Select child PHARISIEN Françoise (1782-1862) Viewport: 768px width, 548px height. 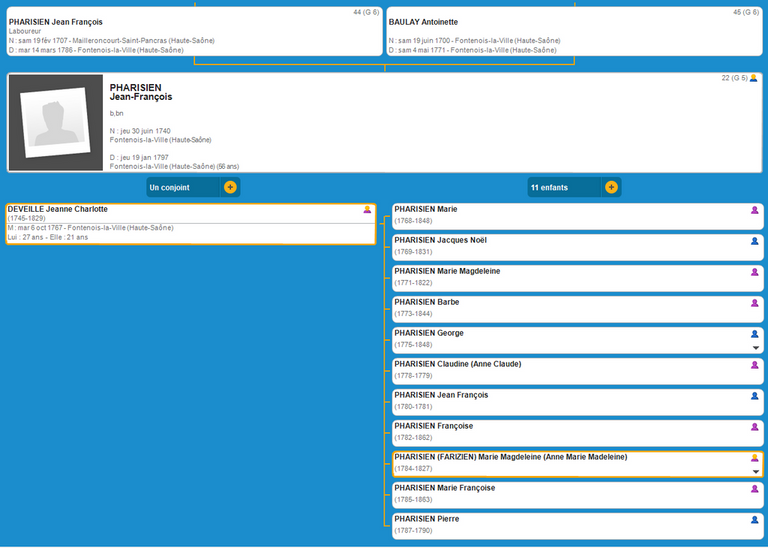click(570, 431)
